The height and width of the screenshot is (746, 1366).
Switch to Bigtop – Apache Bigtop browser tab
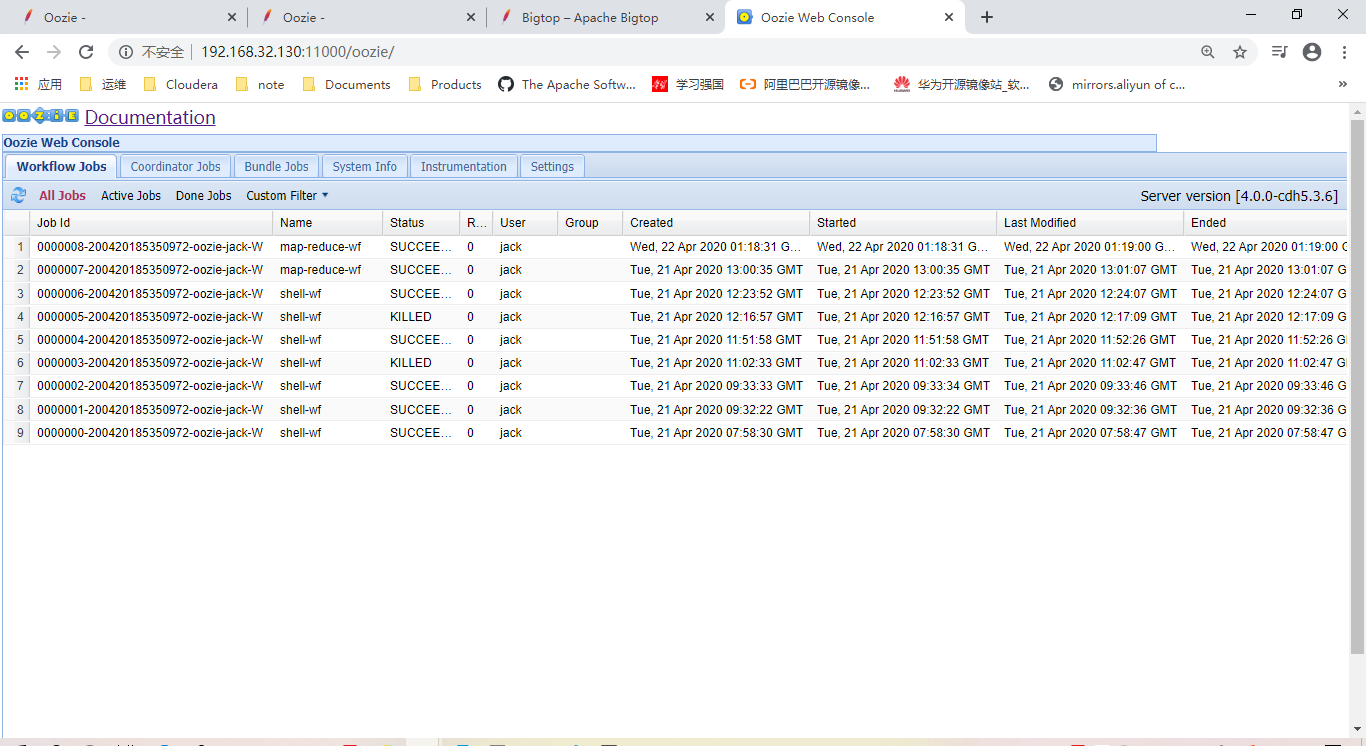(x=607, y=17)
